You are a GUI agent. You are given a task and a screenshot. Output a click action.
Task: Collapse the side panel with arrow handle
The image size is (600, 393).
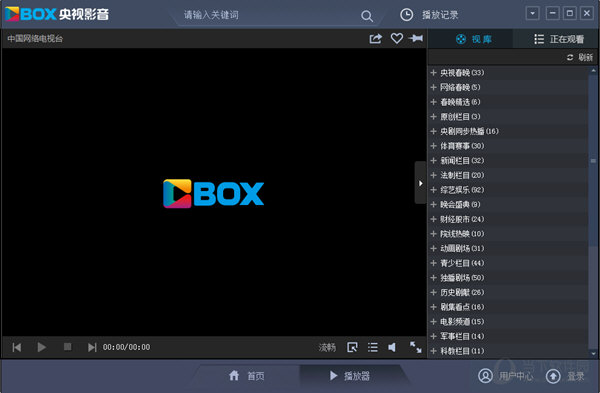pyautogui.click(x=420, y=183)
